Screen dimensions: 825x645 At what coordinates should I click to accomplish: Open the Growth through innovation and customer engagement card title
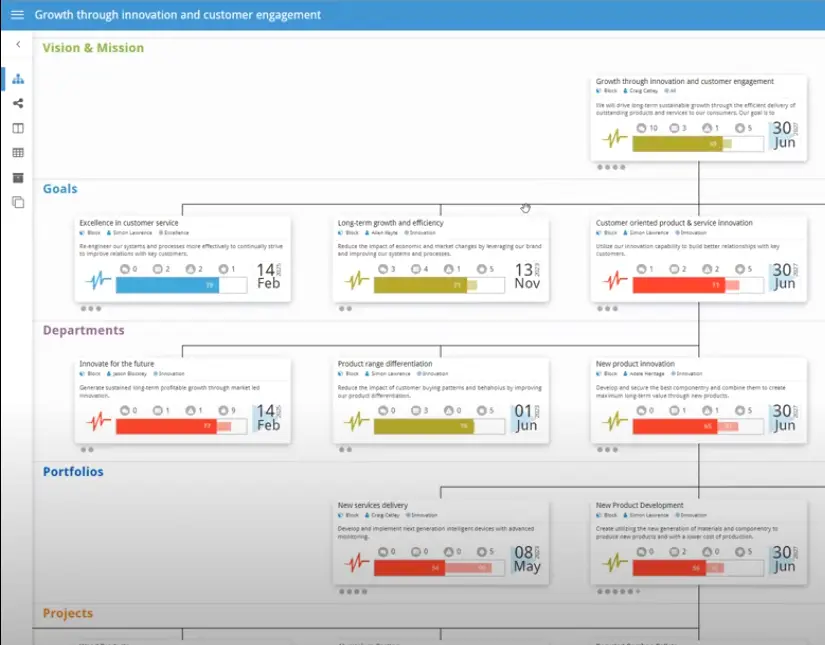685,82
